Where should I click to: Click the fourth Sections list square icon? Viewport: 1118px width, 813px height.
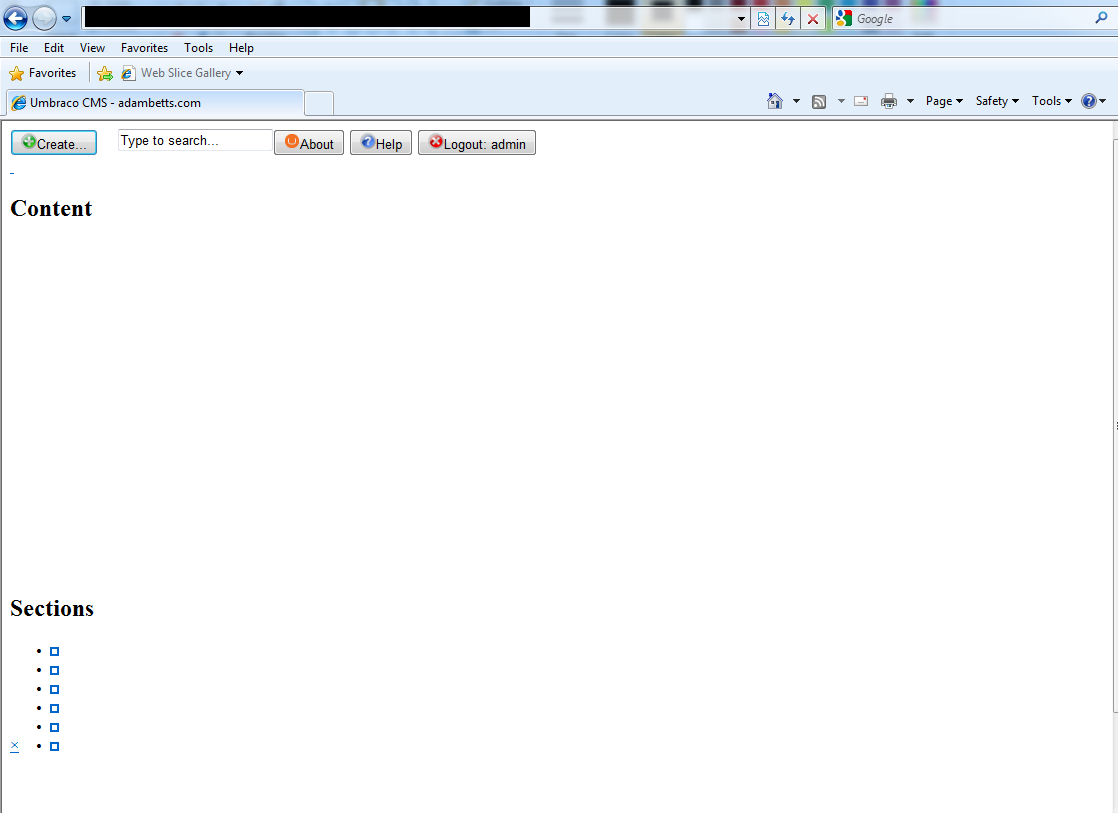54,708
